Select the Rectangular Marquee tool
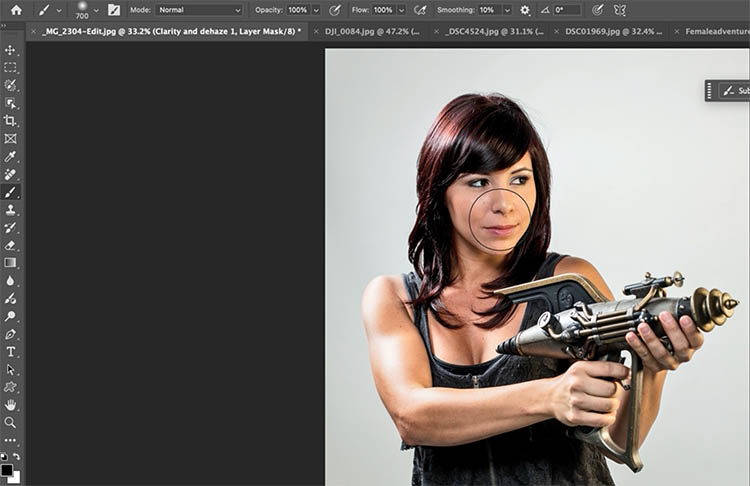Screen dimensions: 750x486 [x=11, y=68]
